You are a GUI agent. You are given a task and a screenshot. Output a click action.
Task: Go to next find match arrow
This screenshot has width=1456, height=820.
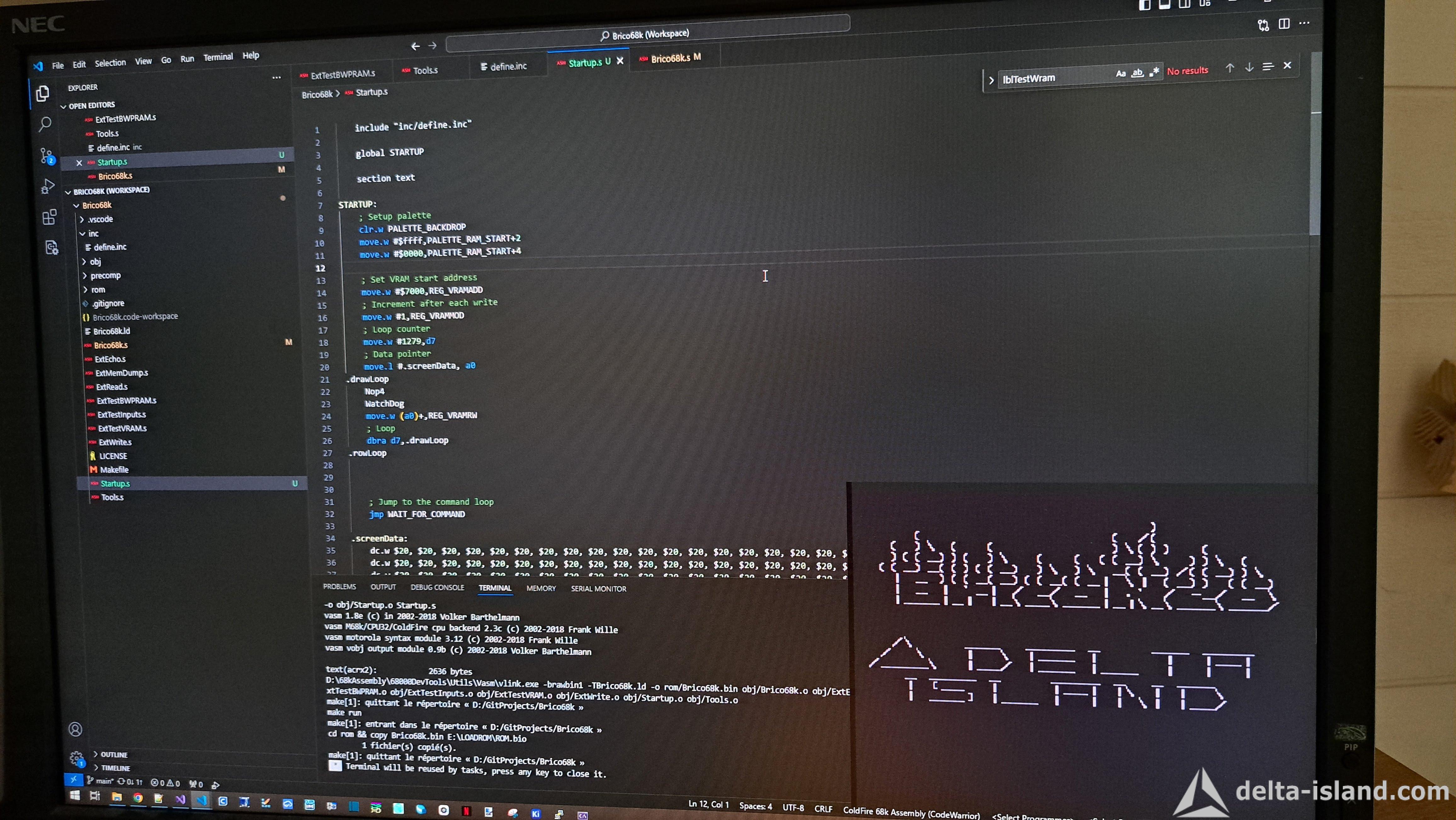coord(1249,67)
